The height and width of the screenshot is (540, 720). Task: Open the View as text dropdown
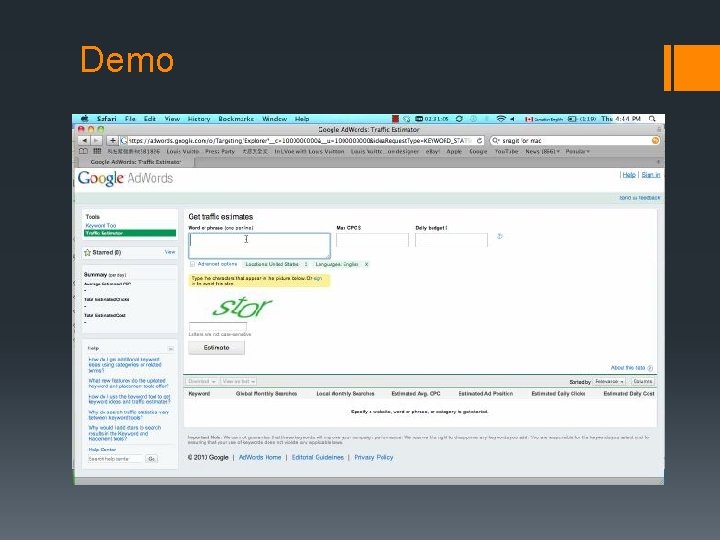238,381
